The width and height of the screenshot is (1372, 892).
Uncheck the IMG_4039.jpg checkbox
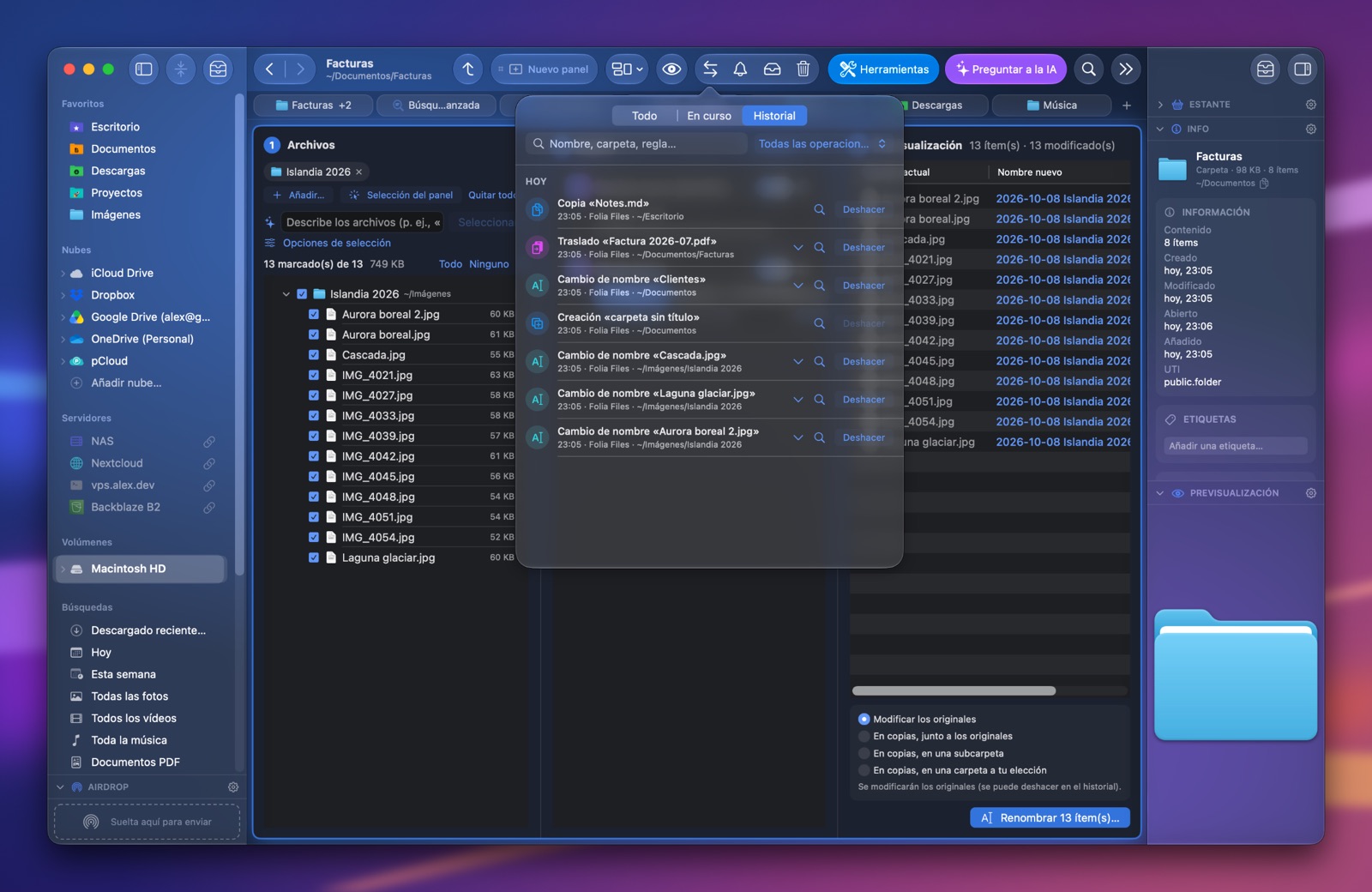pyautogui.click(x=314, y=436)
